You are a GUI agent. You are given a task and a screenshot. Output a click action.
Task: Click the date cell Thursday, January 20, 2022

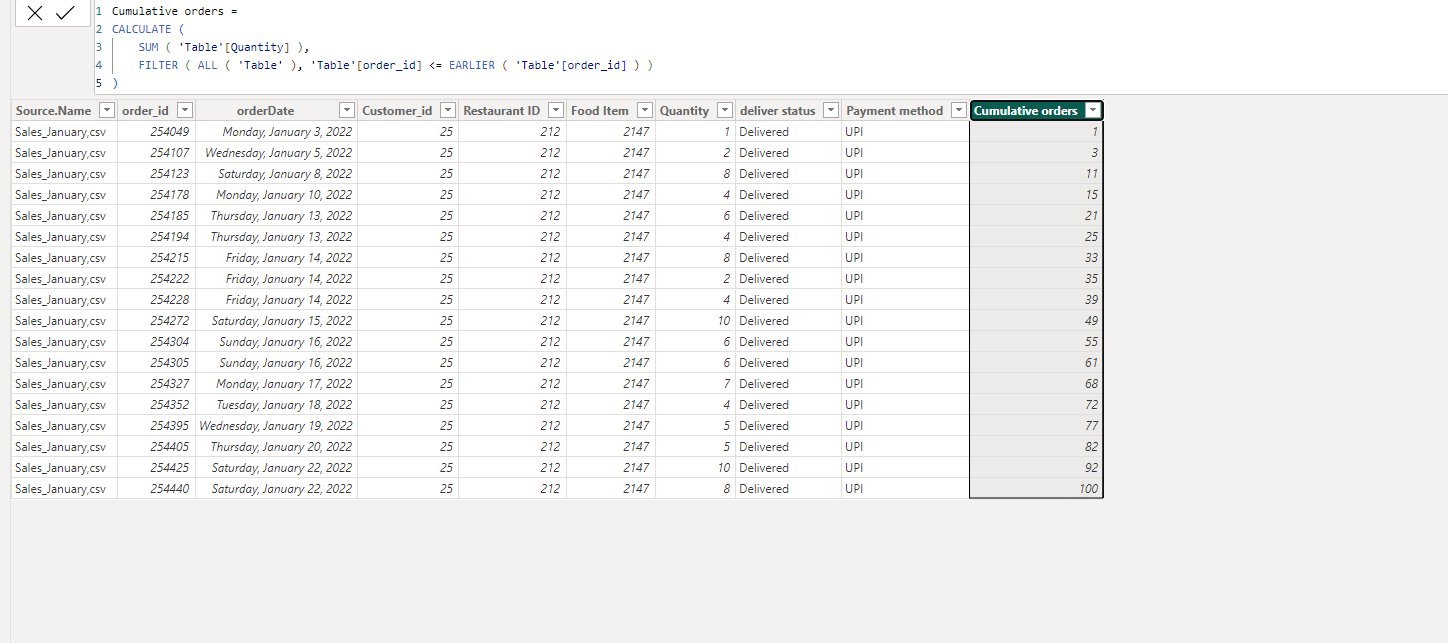point(276,447)
